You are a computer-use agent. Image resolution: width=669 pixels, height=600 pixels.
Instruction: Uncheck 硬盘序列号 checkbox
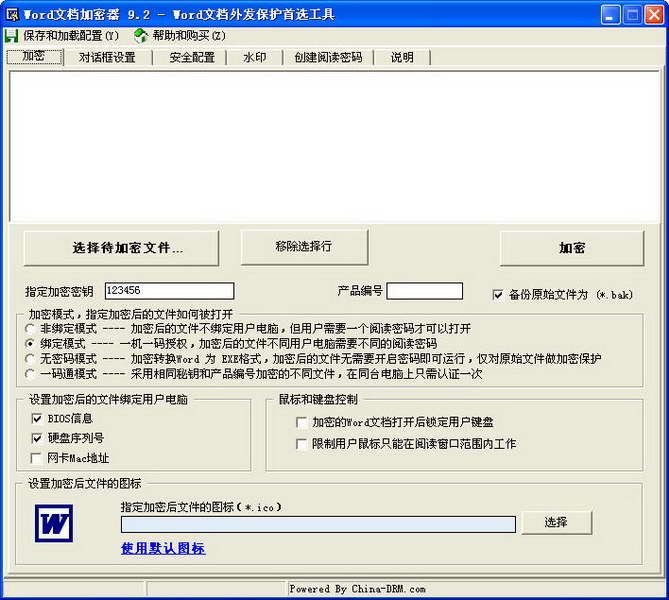click(x=37, y=438)
